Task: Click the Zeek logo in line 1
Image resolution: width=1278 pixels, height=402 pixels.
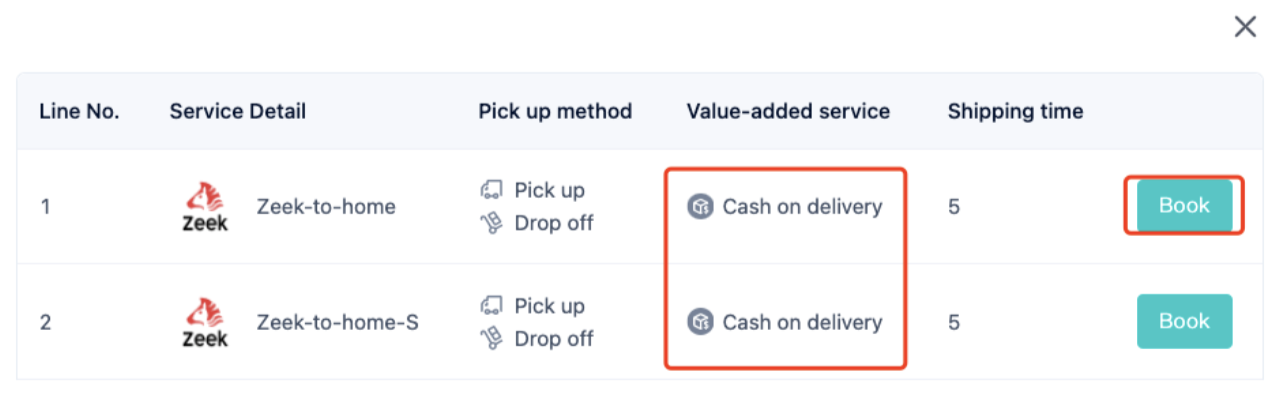Action: tap(205, 207)
